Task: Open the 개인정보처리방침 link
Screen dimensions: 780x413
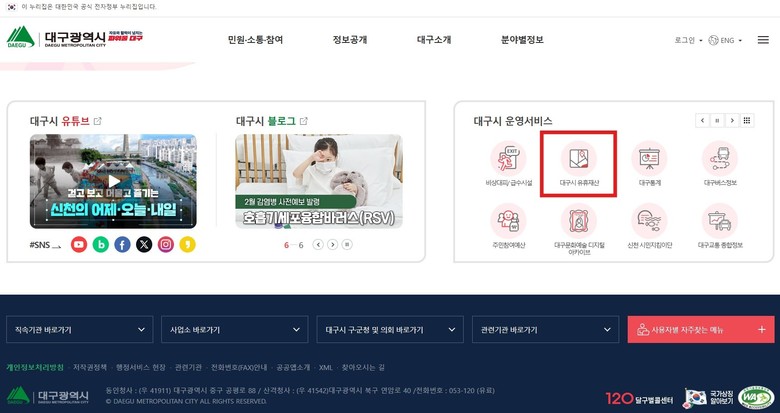Action: (35, 367)
